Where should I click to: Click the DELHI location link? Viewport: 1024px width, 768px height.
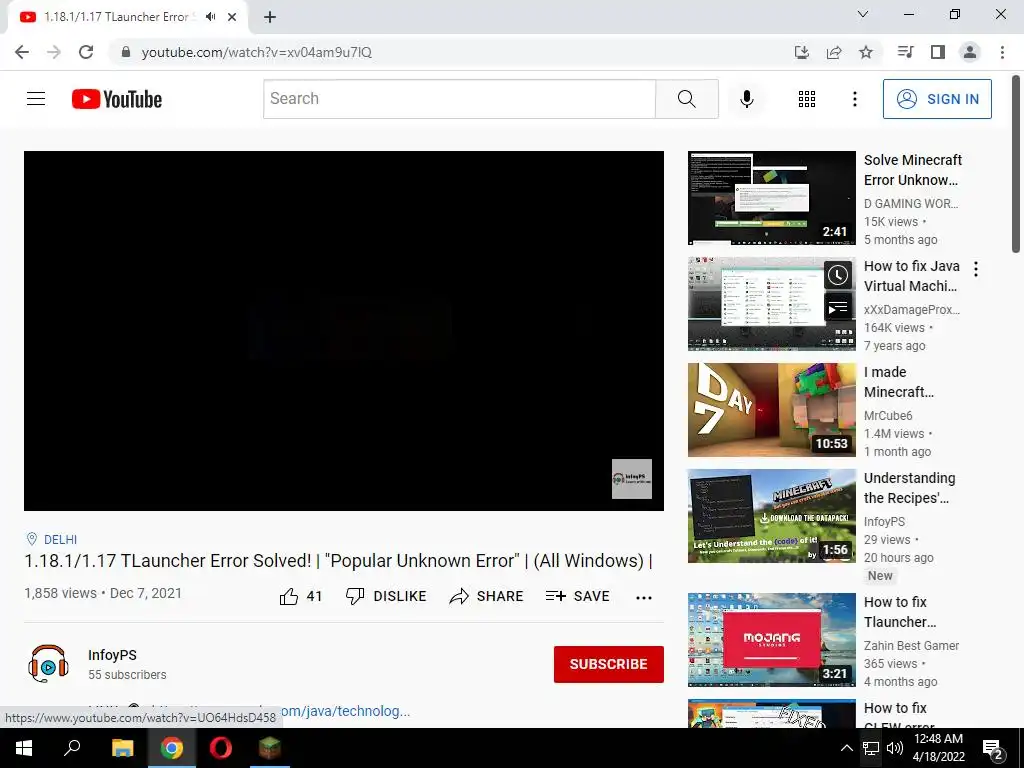[60, 539]
